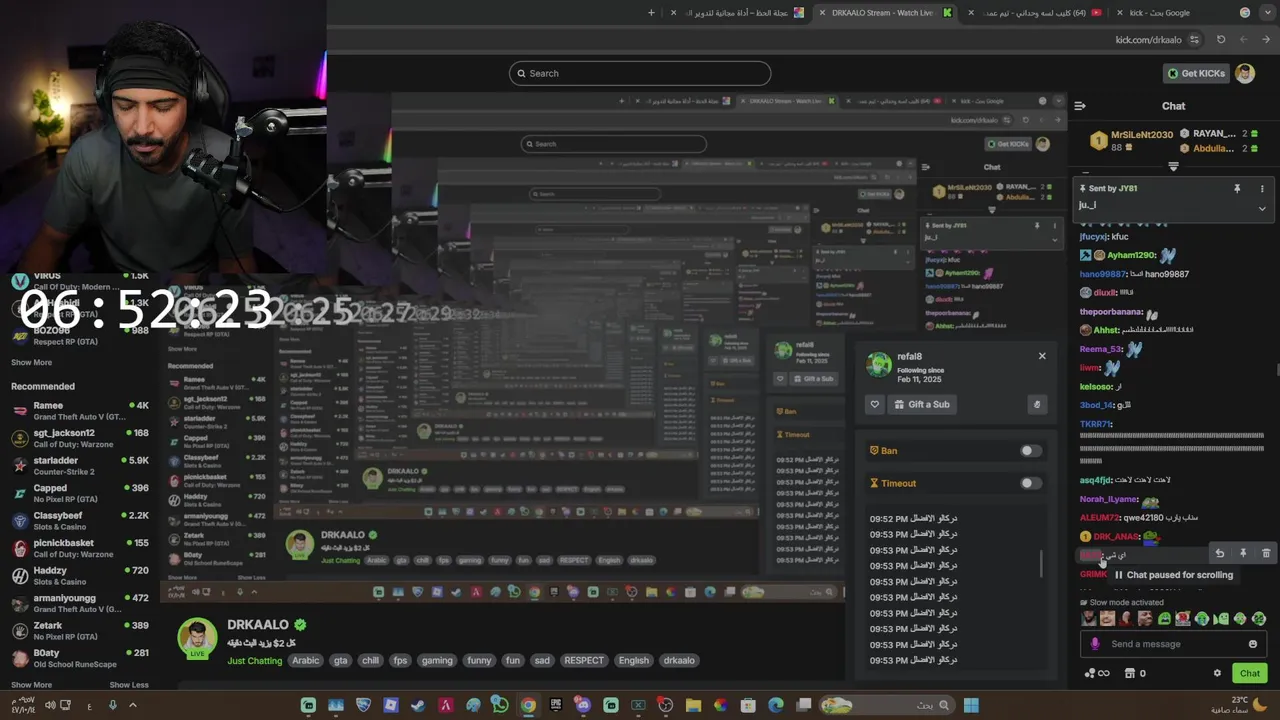Open Ramee recommended channel
Image resolution: width=1280 pixels, height=720 pixels.
coord(80,411)
